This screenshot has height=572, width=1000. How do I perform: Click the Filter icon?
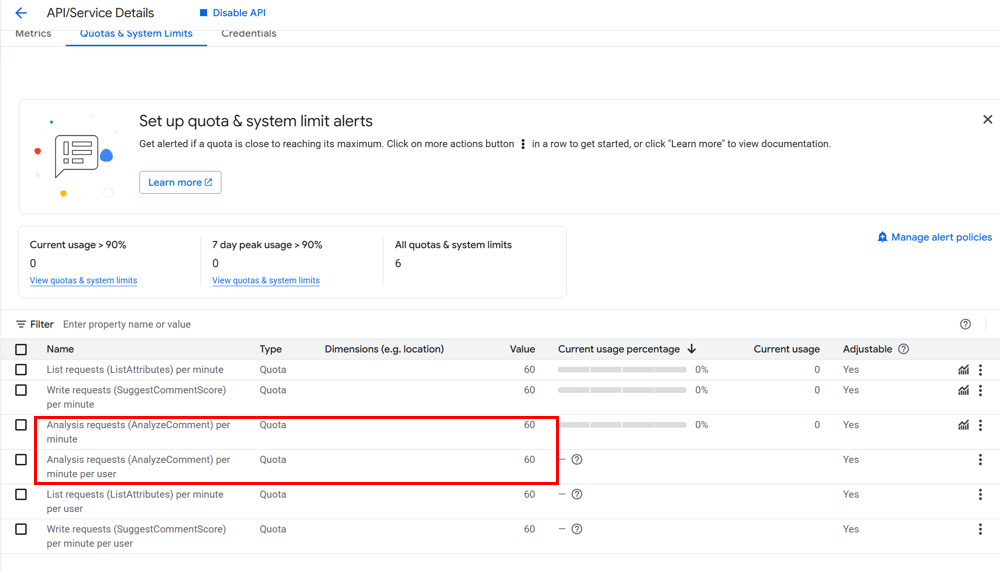click(x=21, y=325)
